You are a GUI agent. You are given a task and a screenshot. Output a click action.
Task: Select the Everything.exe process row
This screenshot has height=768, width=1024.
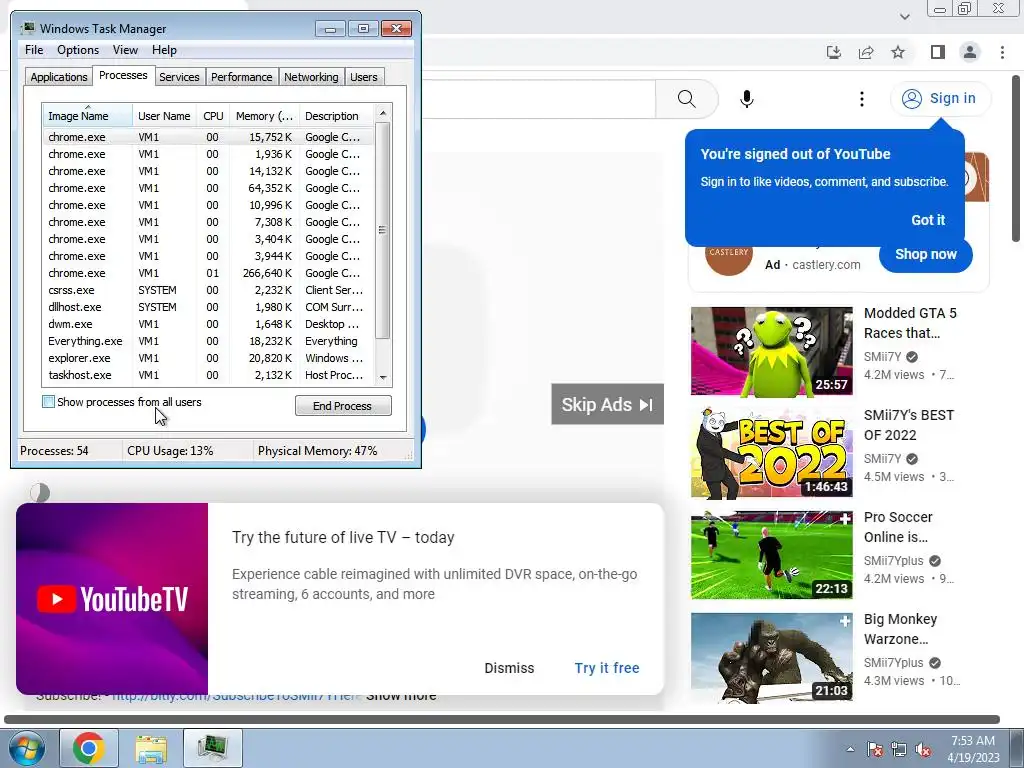209,341
